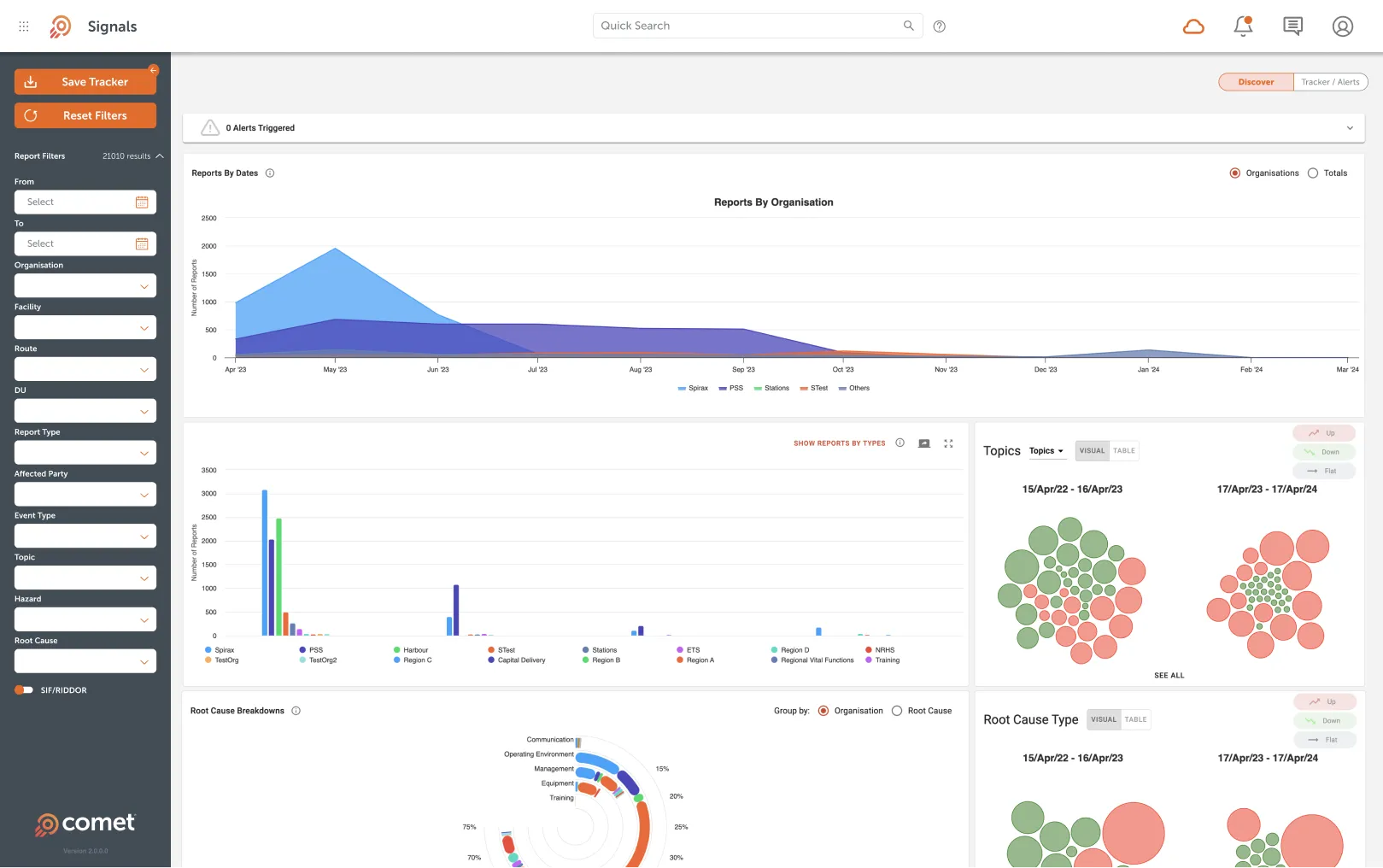This screenshot has height=868, width=1383.
Task: Select the Visual view for Root Cause Type
Action: pos(1104,719)
